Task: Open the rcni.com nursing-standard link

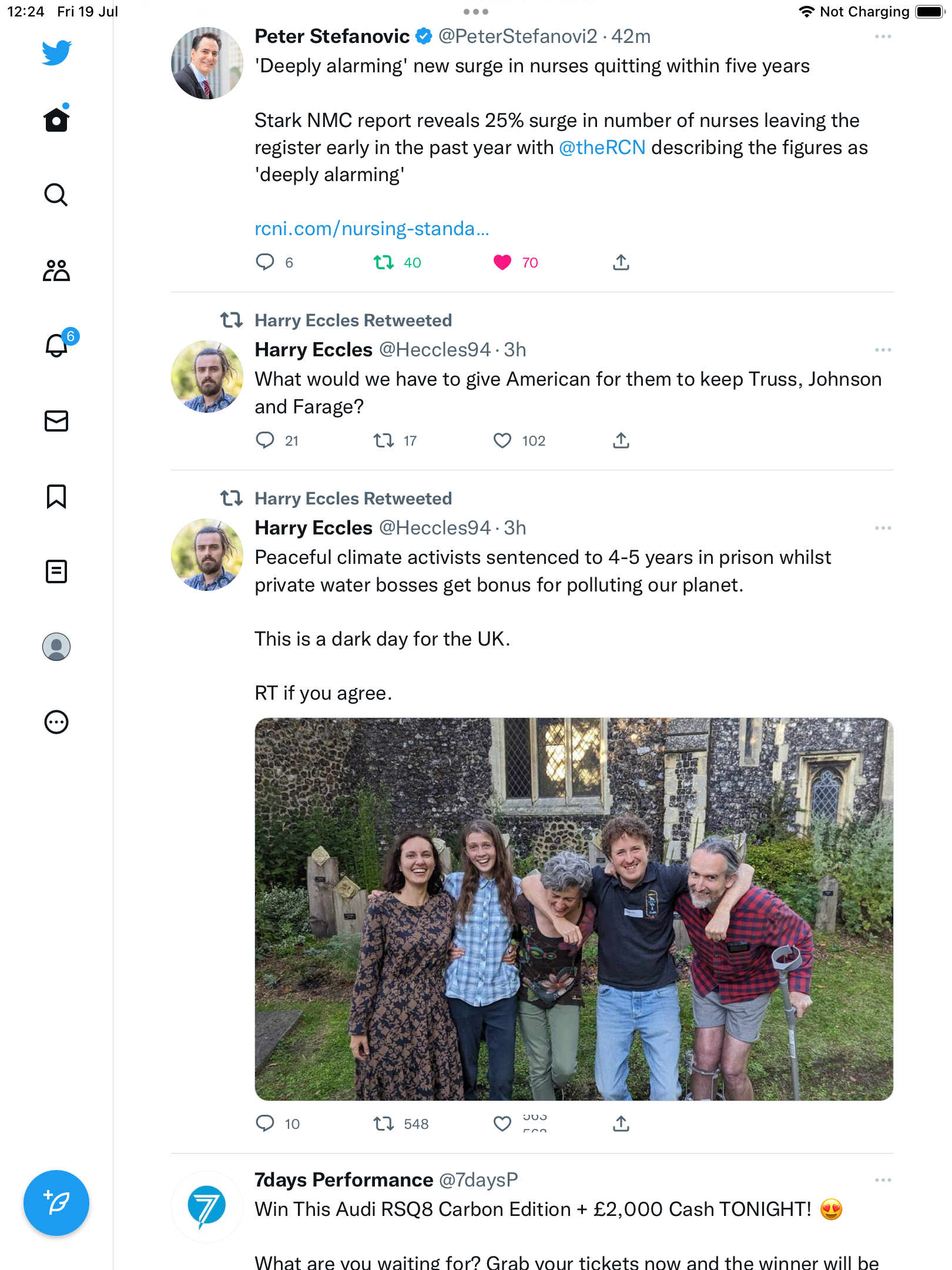Action: [371, 229]
